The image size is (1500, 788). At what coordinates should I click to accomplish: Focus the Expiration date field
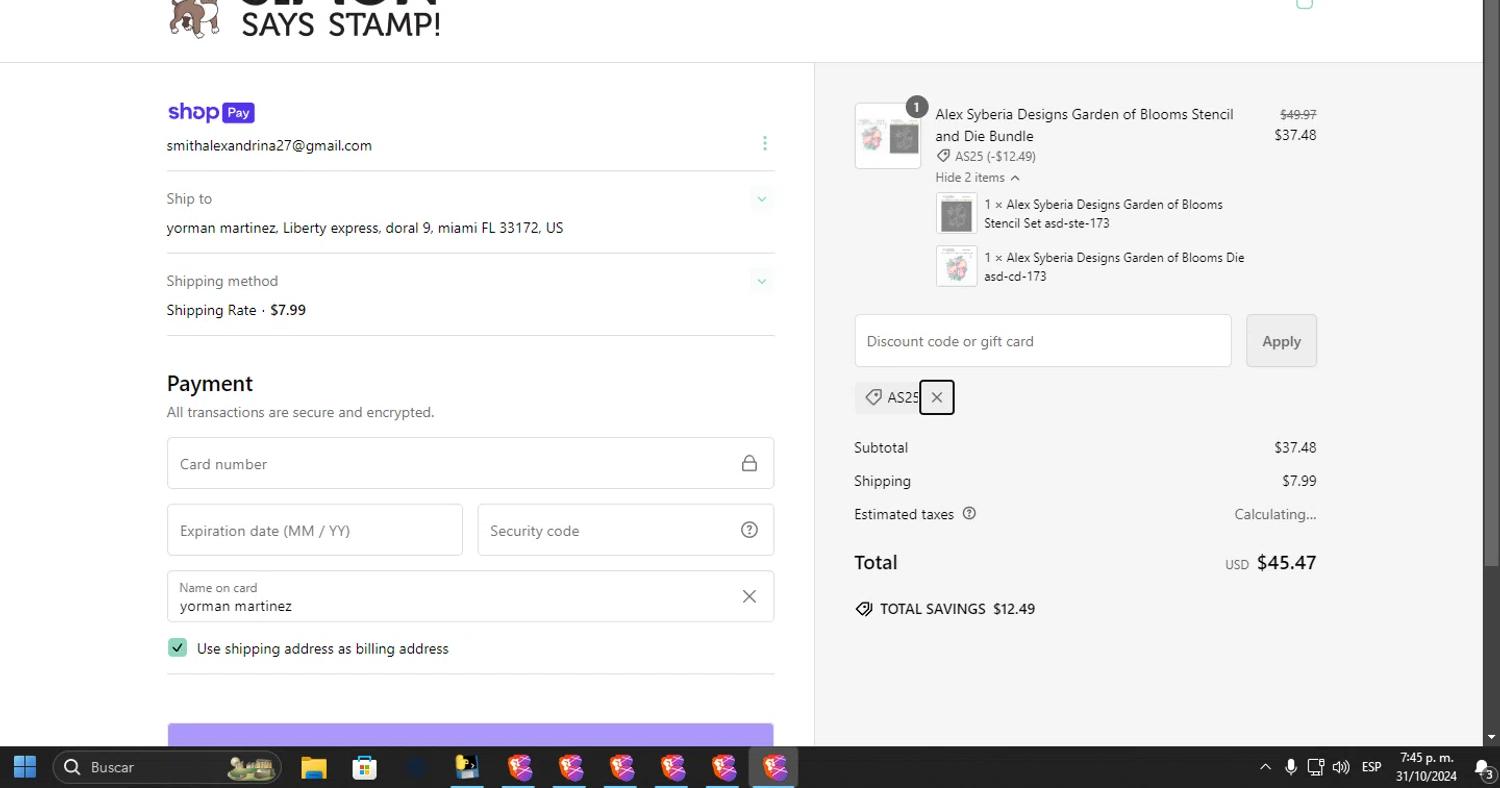click(314, 530)
